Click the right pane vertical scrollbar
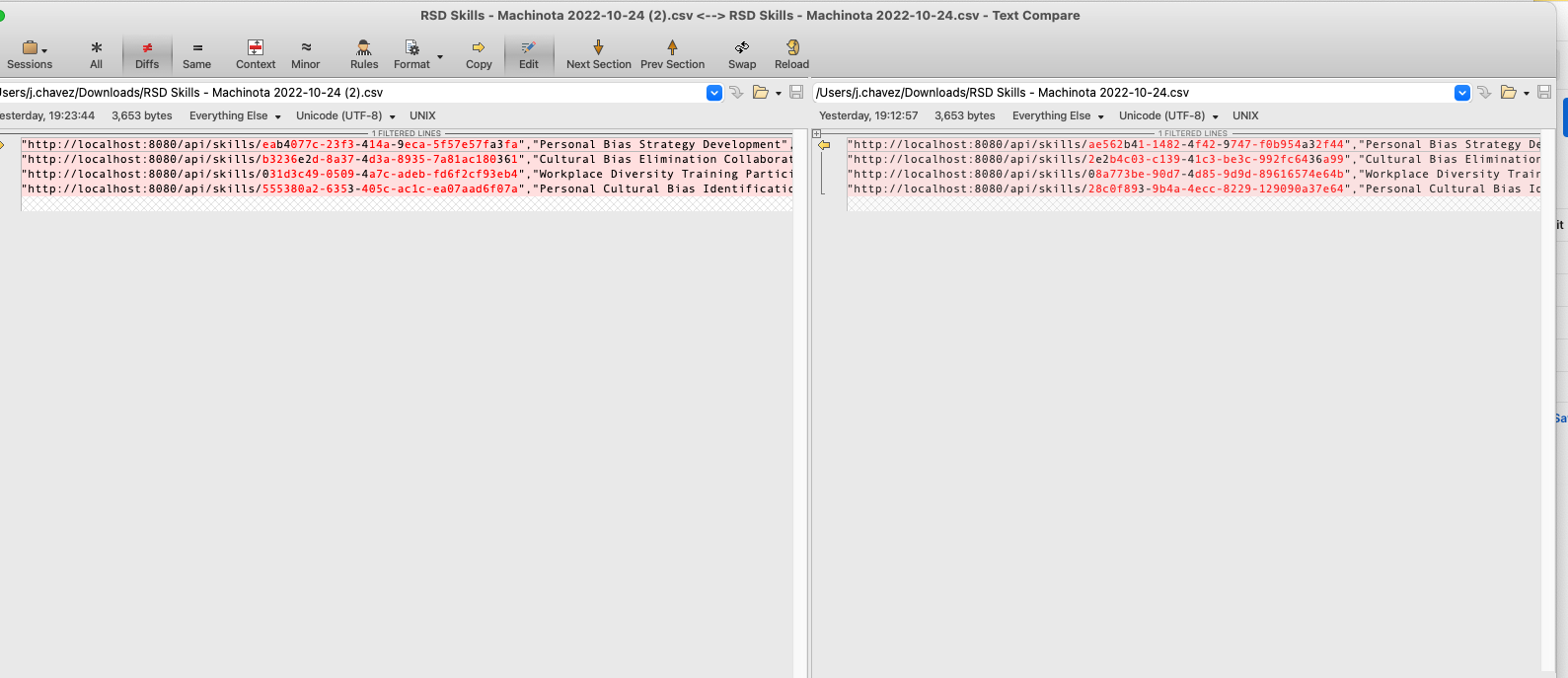 pyautogui.click(x=1547, y=403)
